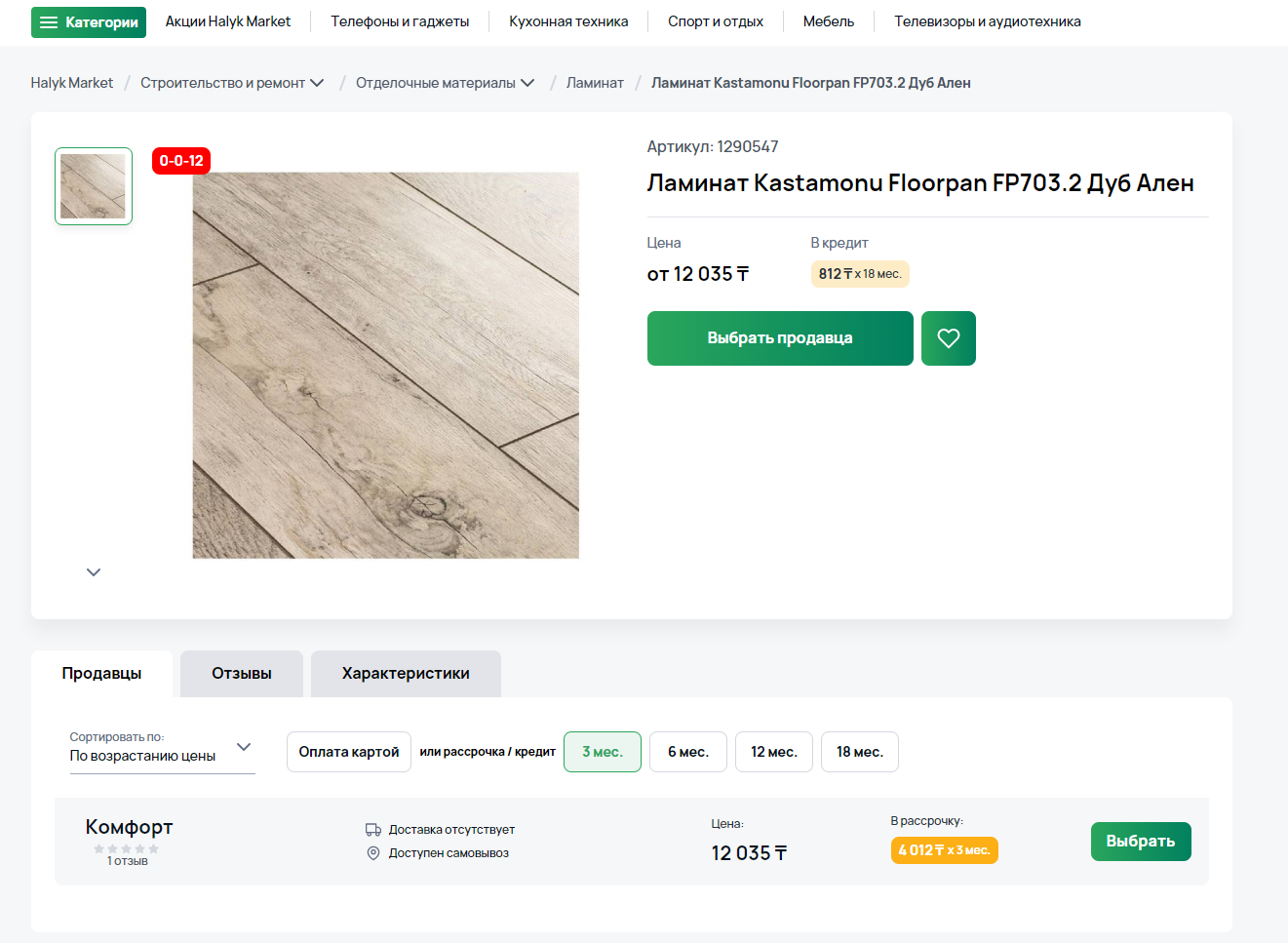Show more thumbnails with the down chevron
The height and width of the screenshot is (943, 1288).
pos(94,572)
